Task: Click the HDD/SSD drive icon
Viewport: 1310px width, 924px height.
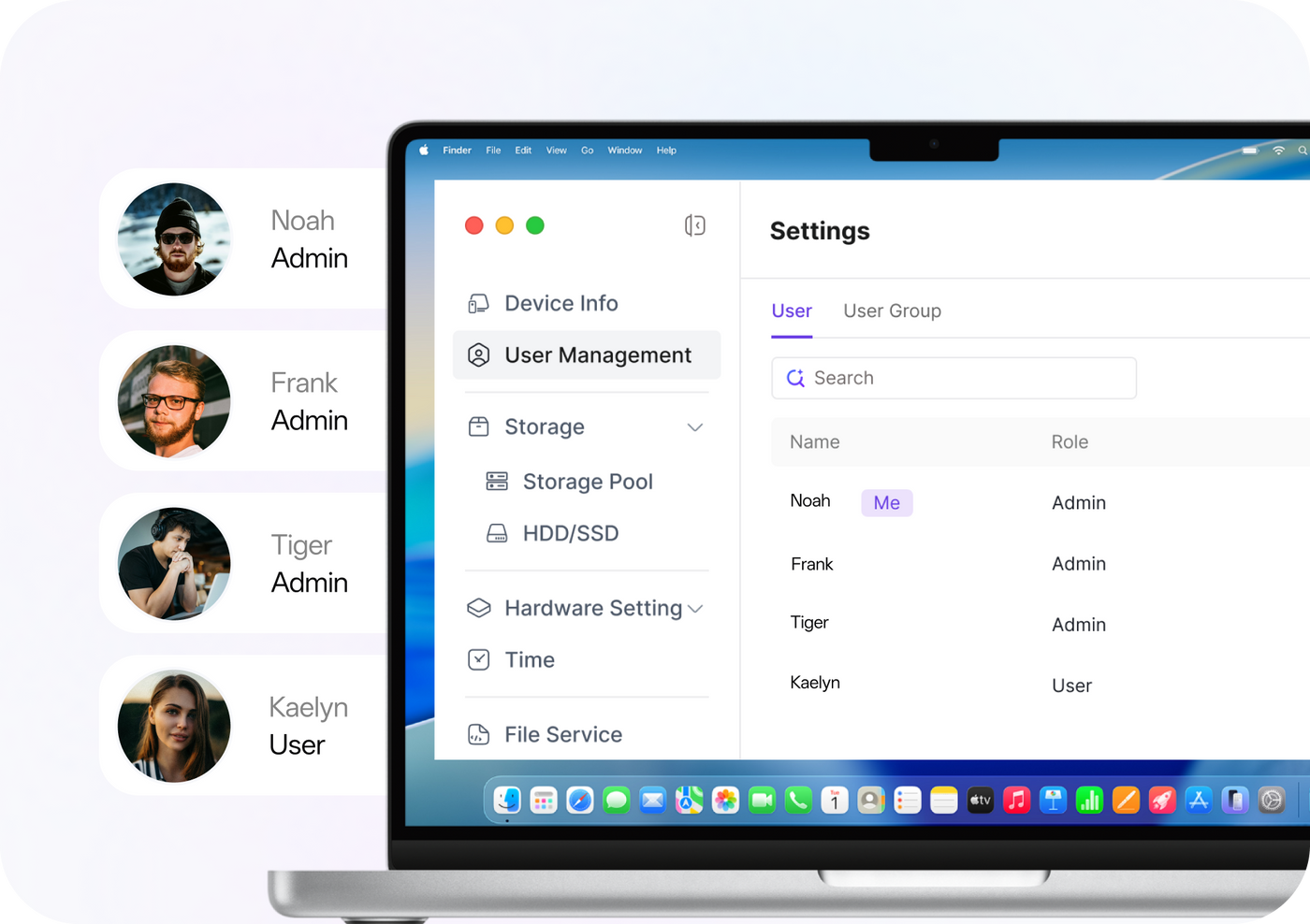Action: click(497, 533)
